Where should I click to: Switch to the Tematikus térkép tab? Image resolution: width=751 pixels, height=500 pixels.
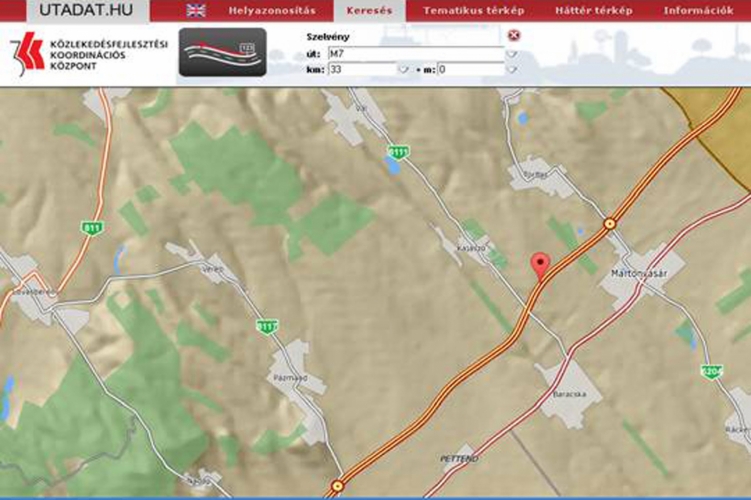(462, 11)
